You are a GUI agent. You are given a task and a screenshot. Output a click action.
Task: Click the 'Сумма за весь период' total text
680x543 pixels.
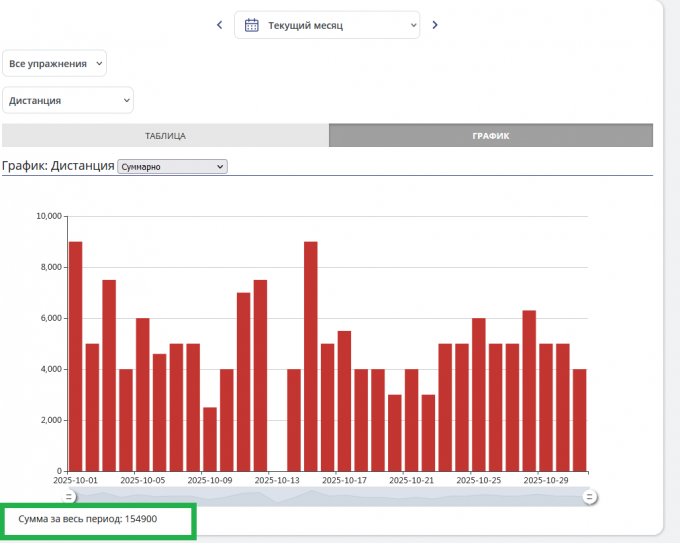coord(88,520)
